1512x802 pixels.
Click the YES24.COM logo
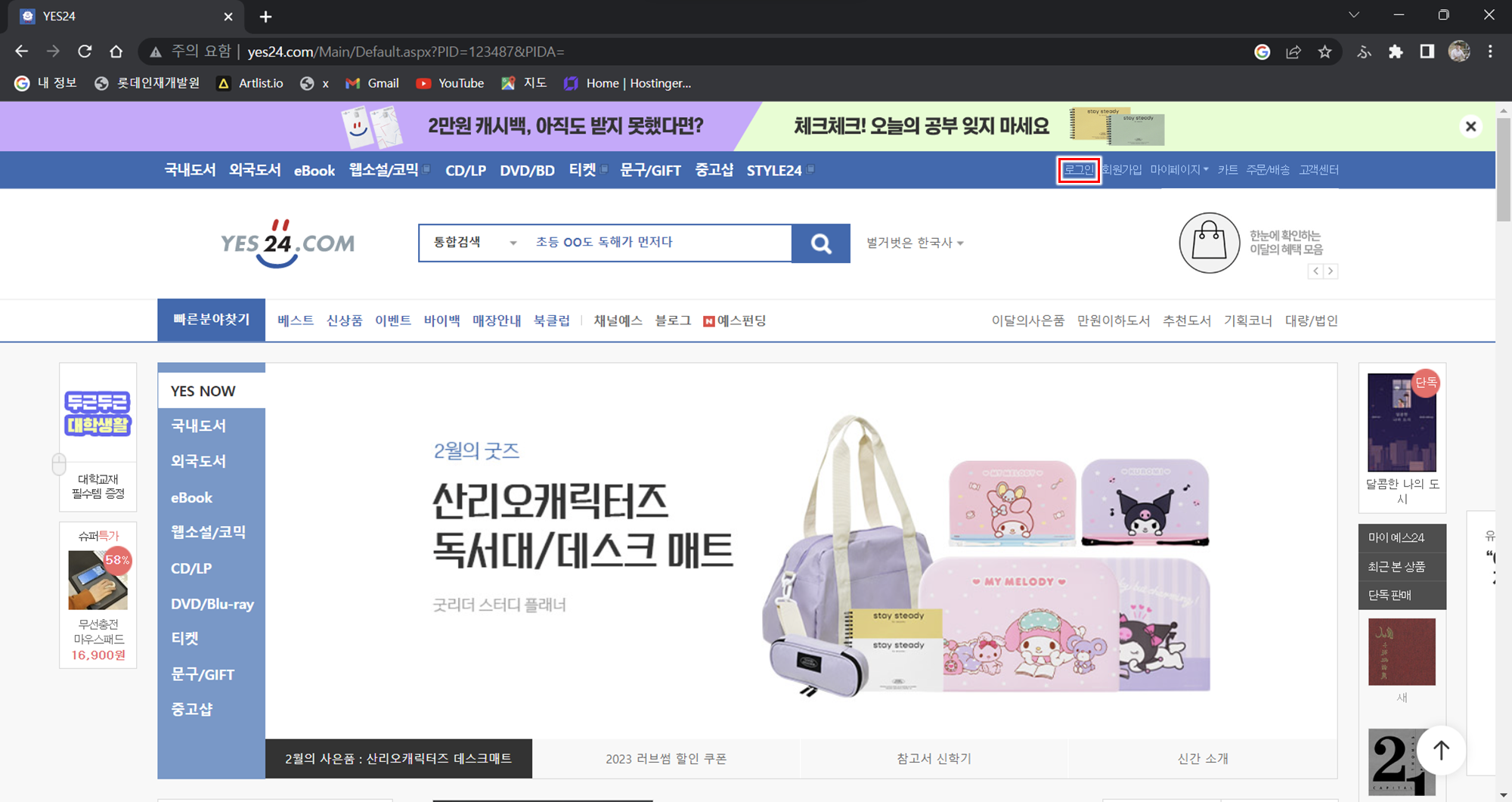[287, 243]
